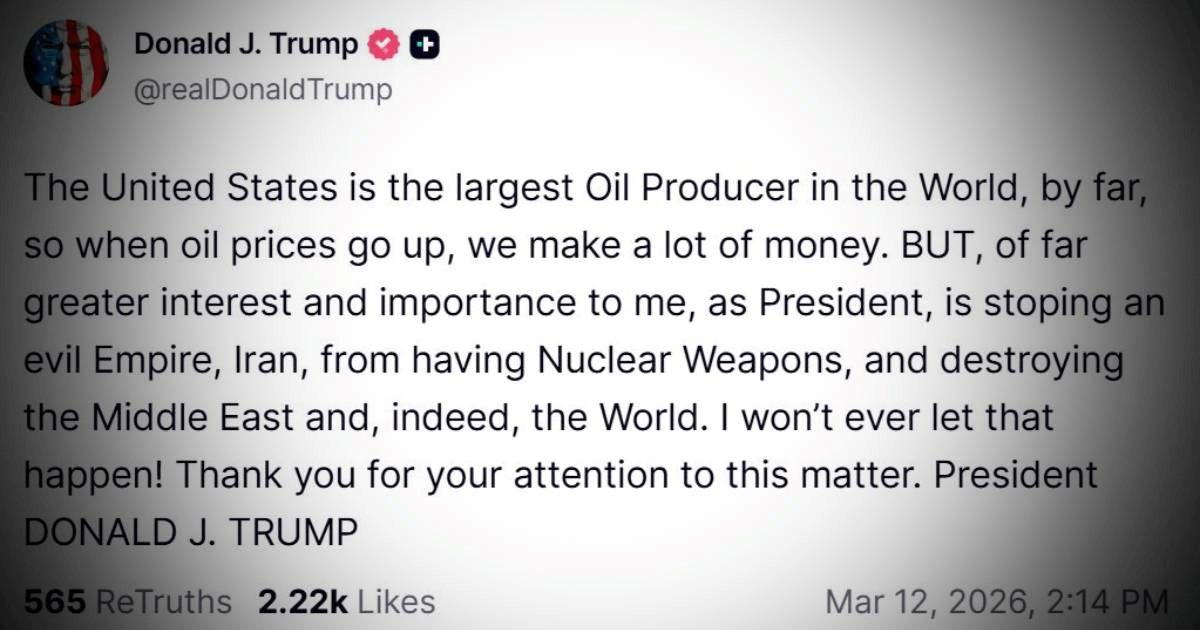This screenshot has width=1200, height=630.
Task: Click the red verified checkmark badge
Action: [384, 45]
